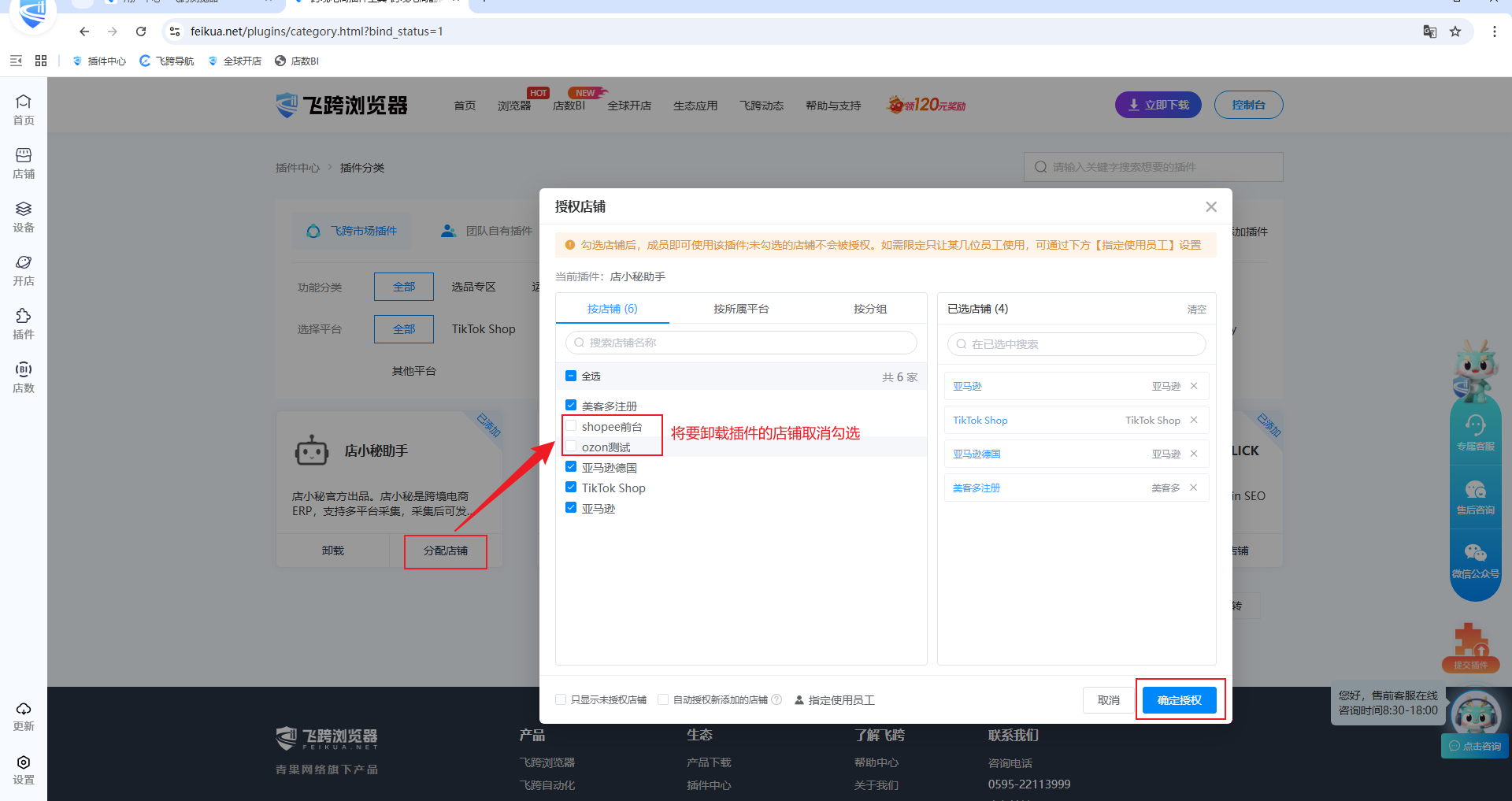Open the 插件中心 bookmark

coord(99,61)
